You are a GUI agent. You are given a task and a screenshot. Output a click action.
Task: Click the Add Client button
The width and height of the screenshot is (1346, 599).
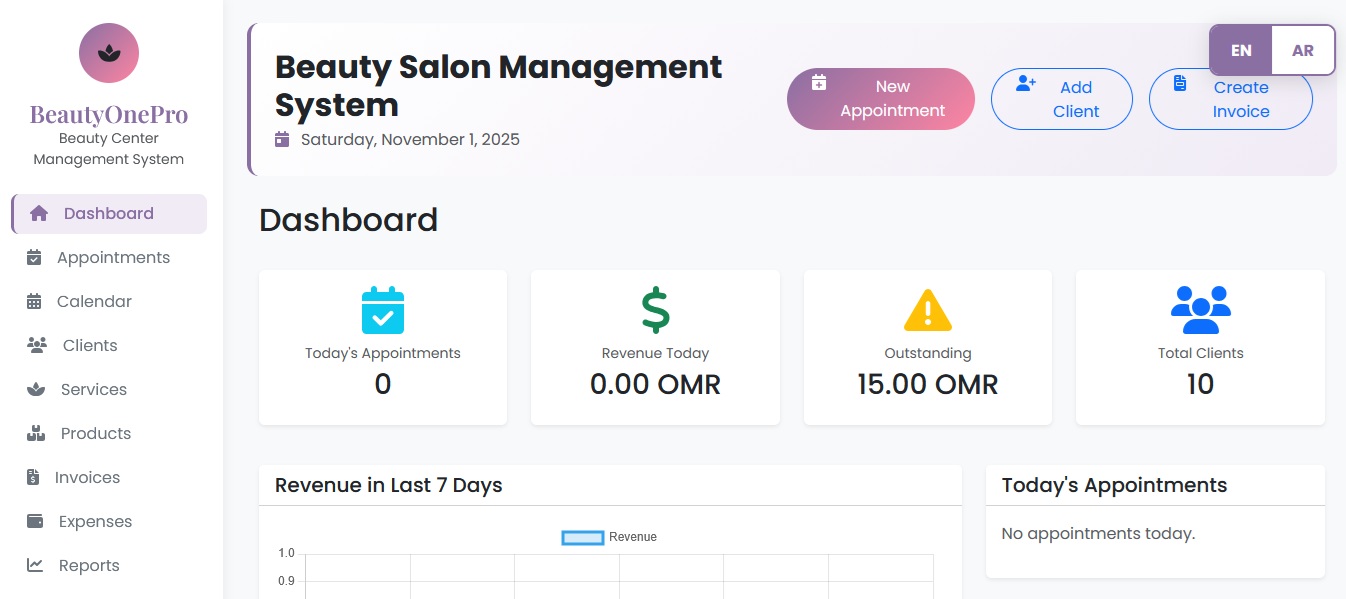coord(1062,99)
